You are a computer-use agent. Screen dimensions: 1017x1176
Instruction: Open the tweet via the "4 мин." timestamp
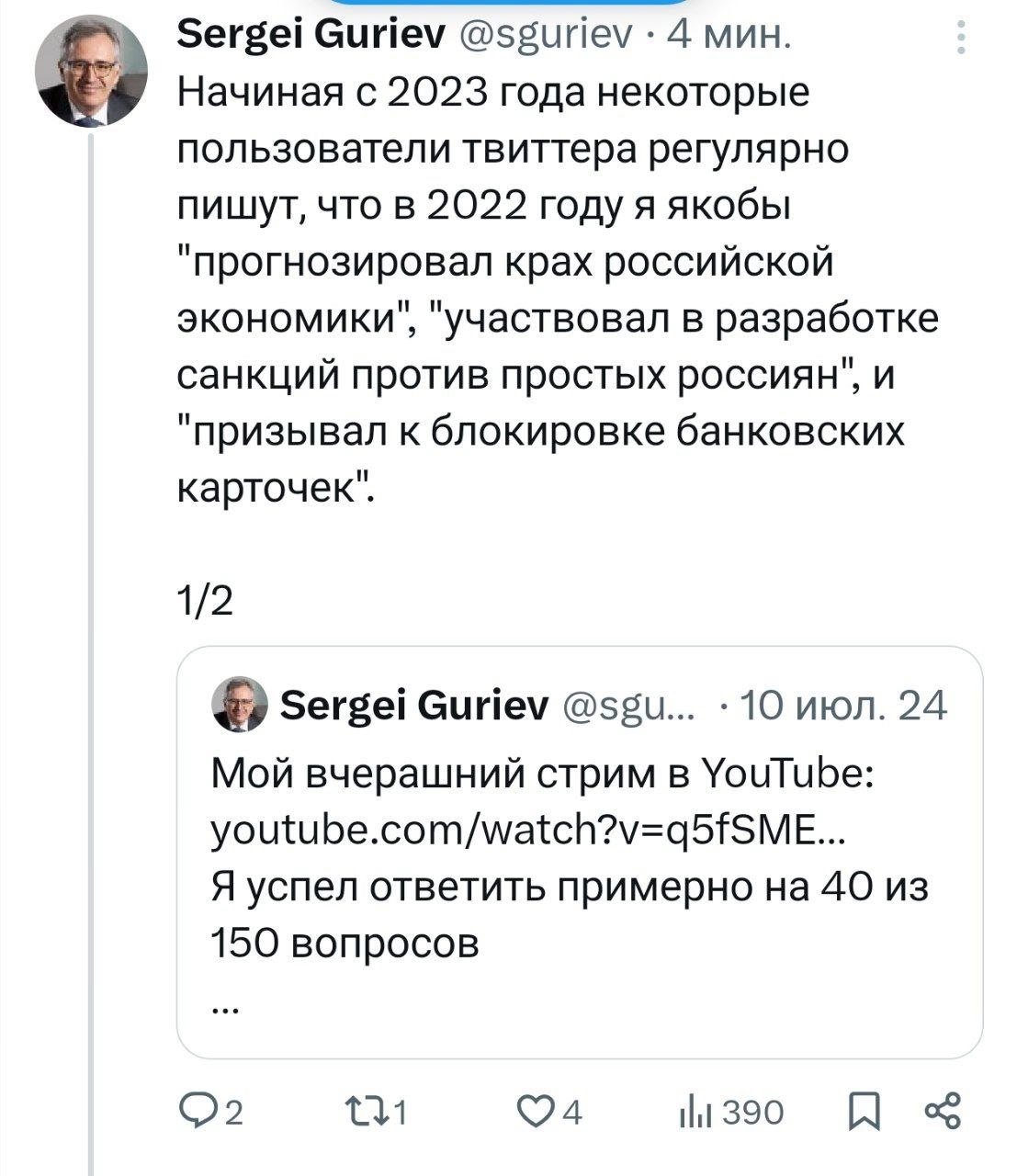[x=726, y=37]
